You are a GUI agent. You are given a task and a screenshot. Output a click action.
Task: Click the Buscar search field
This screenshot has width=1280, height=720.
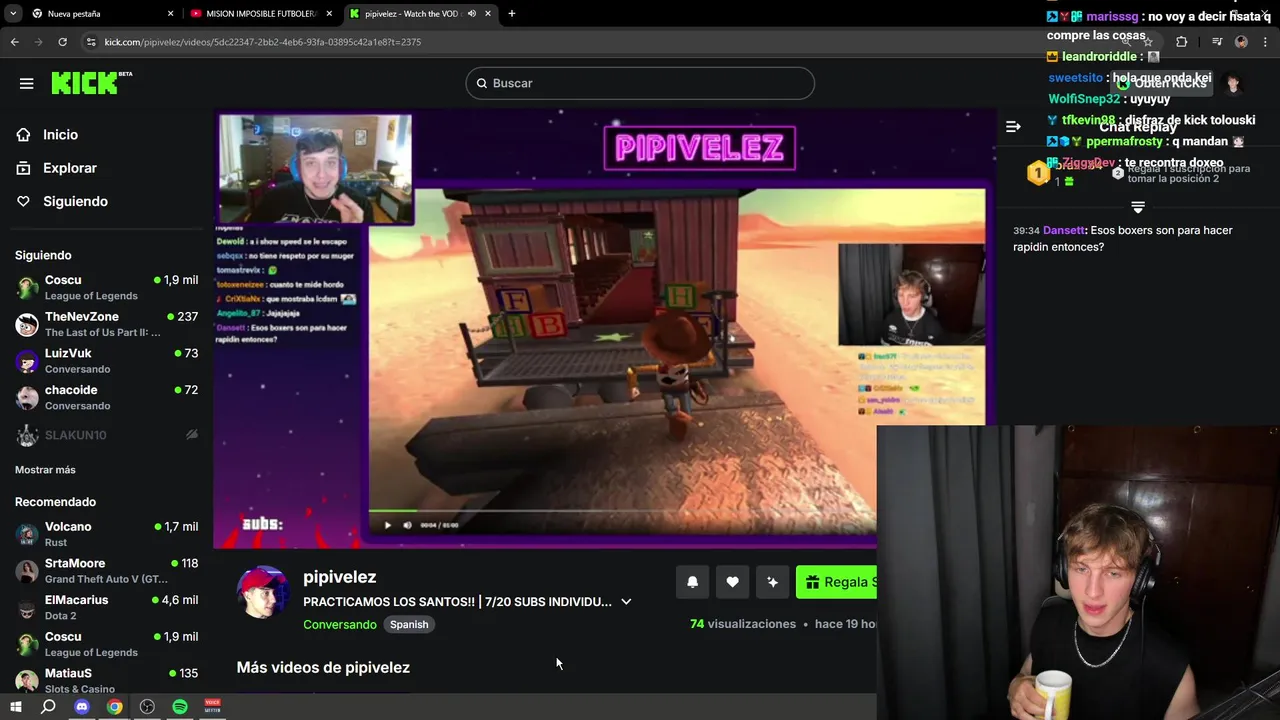click(640, 83)
